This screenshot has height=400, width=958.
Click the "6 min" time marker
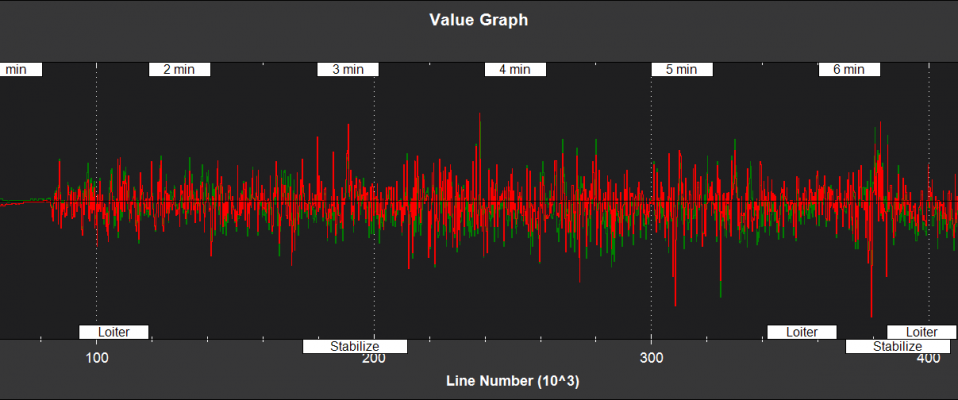point(848,70)
